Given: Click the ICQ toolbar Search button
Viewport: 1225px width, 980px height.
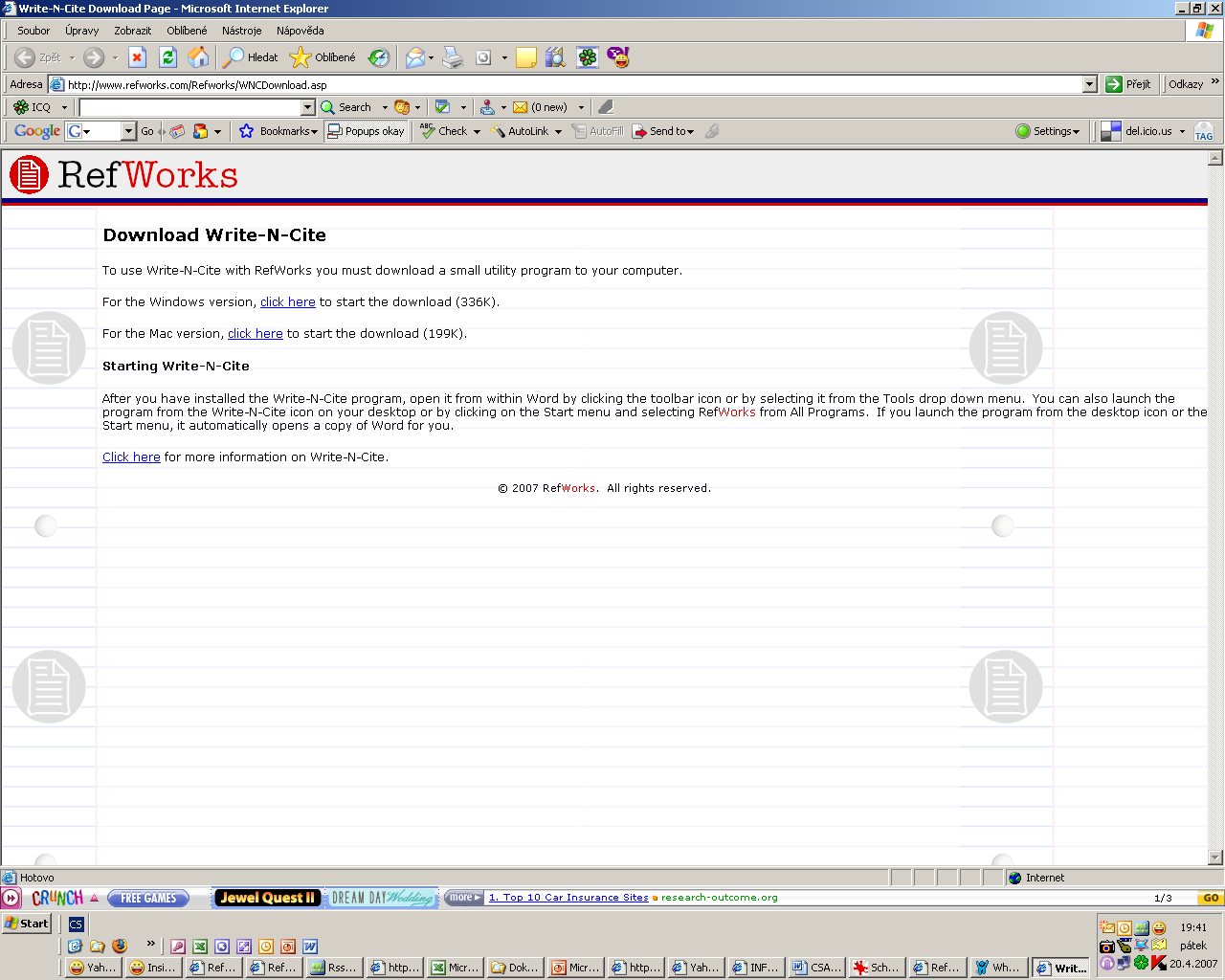Looking at the screenshot, I should (x=346, y=107).
